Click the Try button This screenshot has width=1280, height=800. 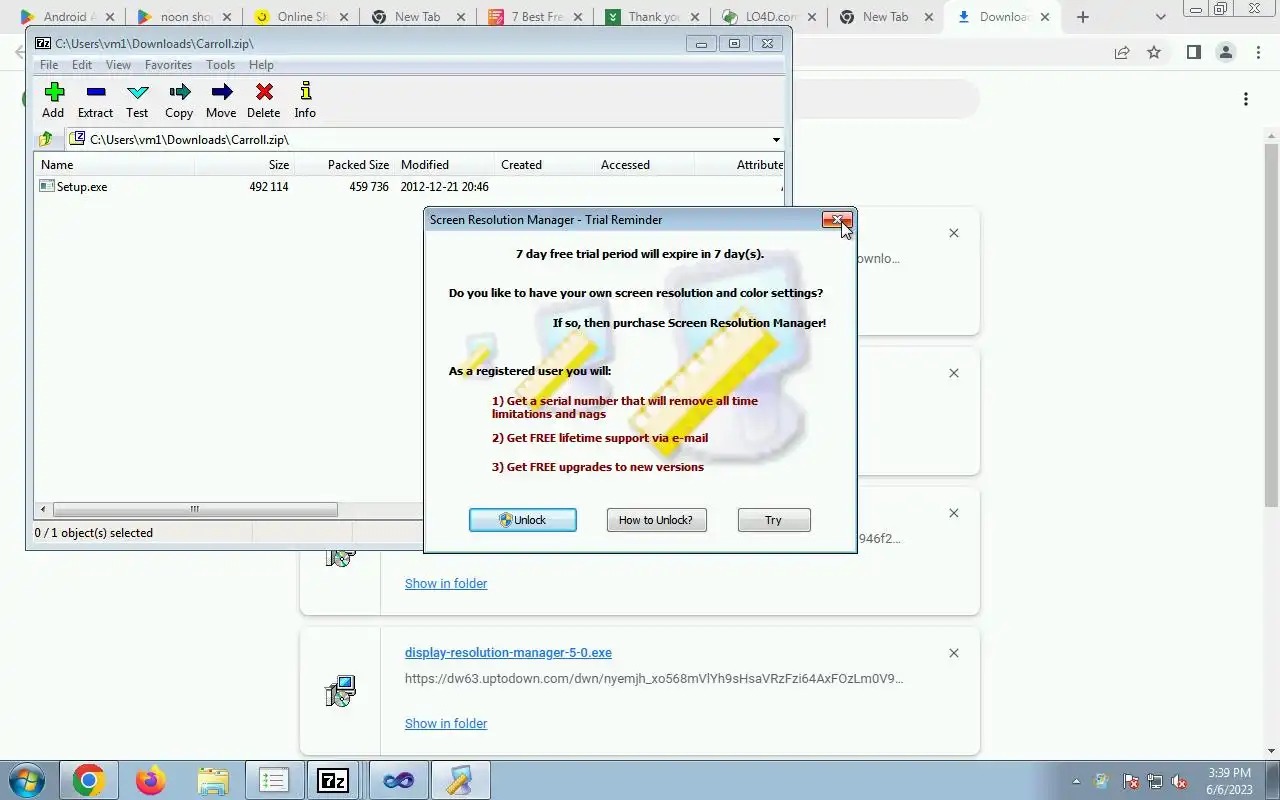coord(774,520)
